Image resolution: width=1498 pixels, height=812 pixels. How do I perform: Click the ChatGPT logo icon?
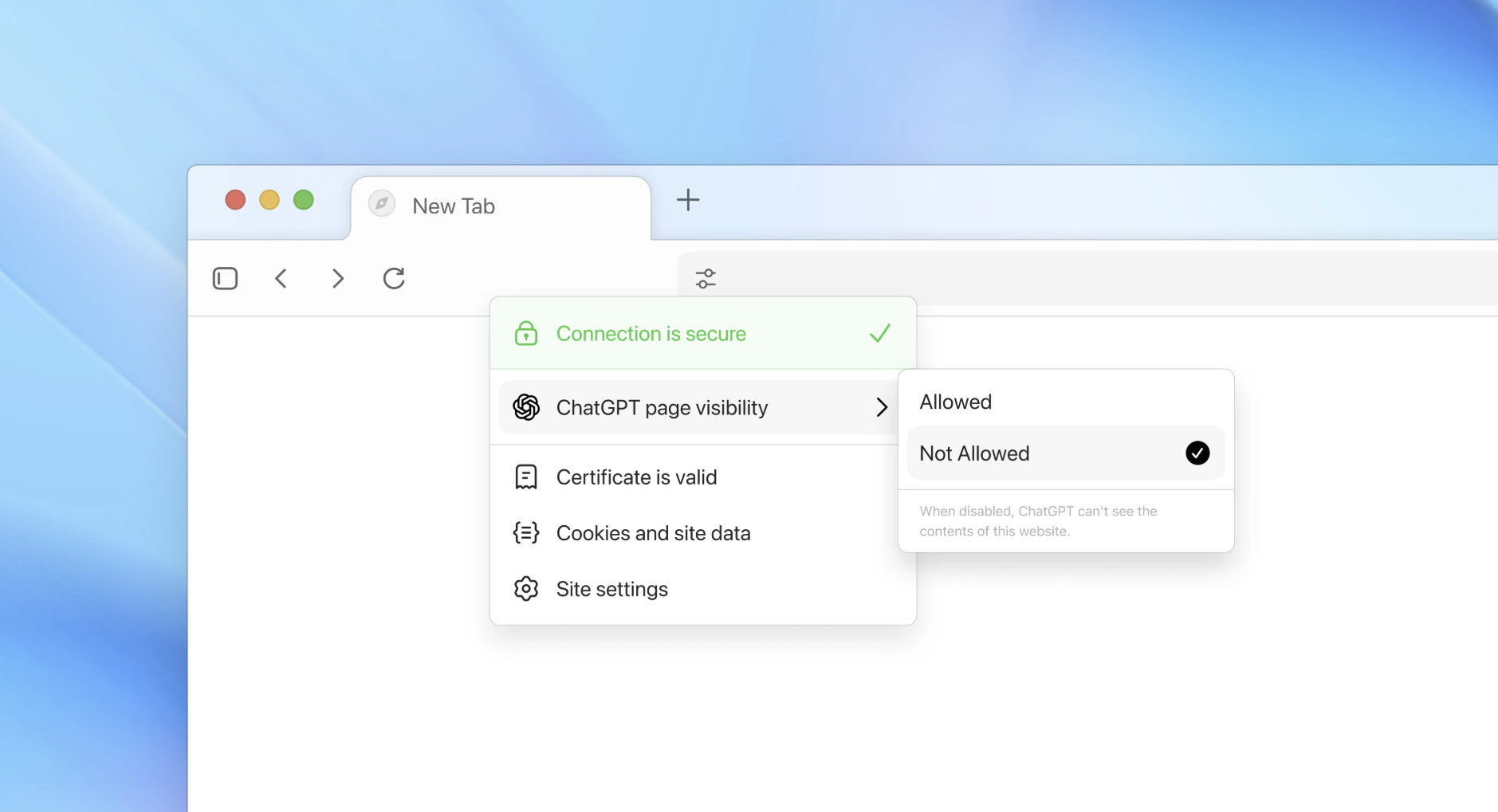(x=526, y=407)
